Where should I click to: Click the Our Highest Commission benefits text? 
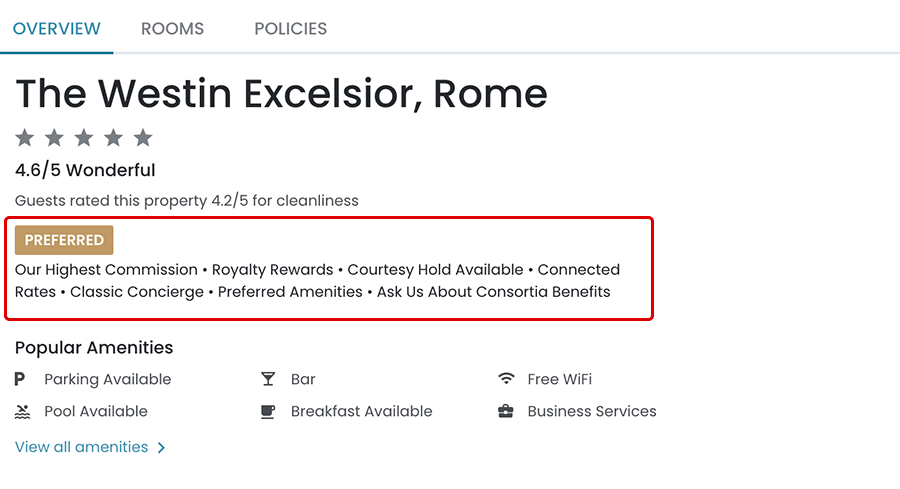click(x=106, y=270)
